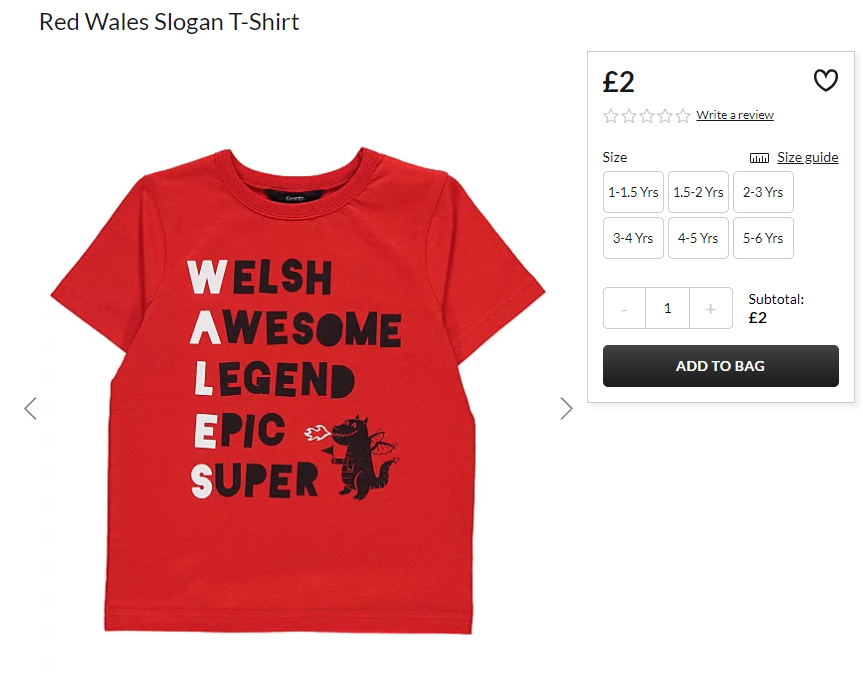Select size 2-3 Yrs
Screen dimensions: 863x681
[763, 192]
